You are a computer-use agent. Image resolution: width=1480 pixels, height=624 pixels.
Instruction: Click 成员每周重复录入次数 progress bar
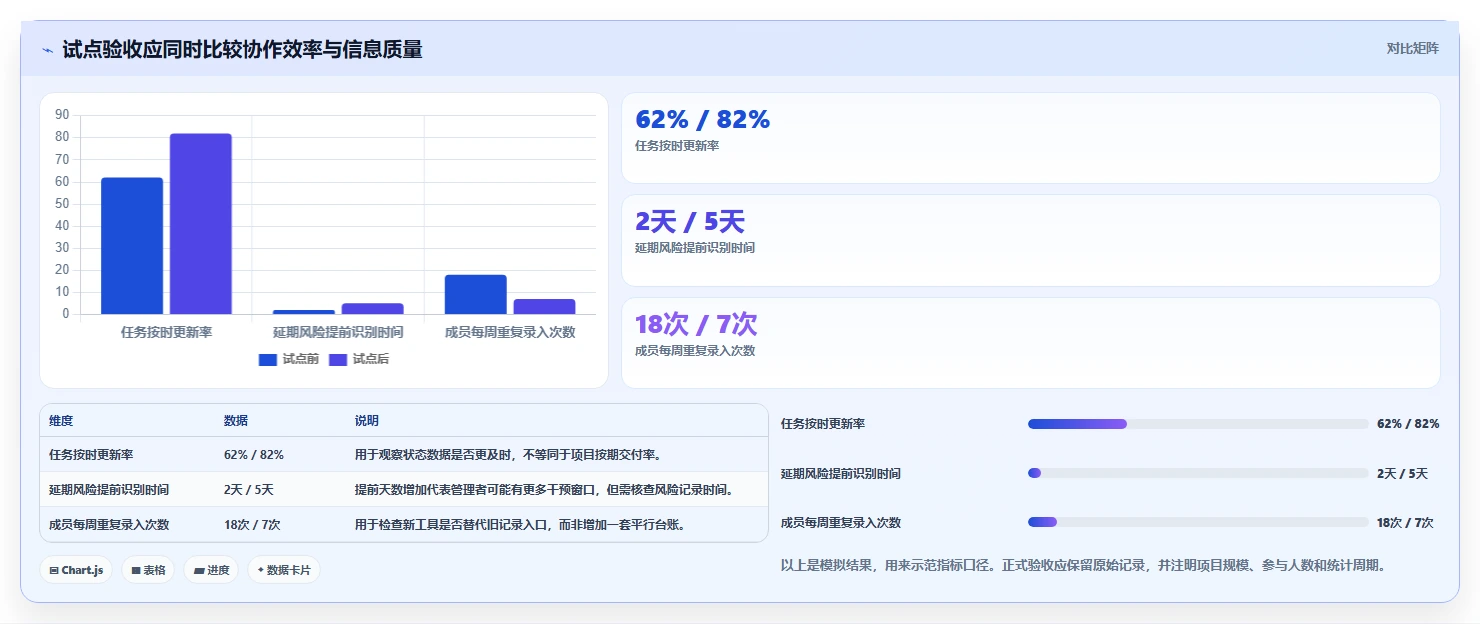coord(1198,522)
